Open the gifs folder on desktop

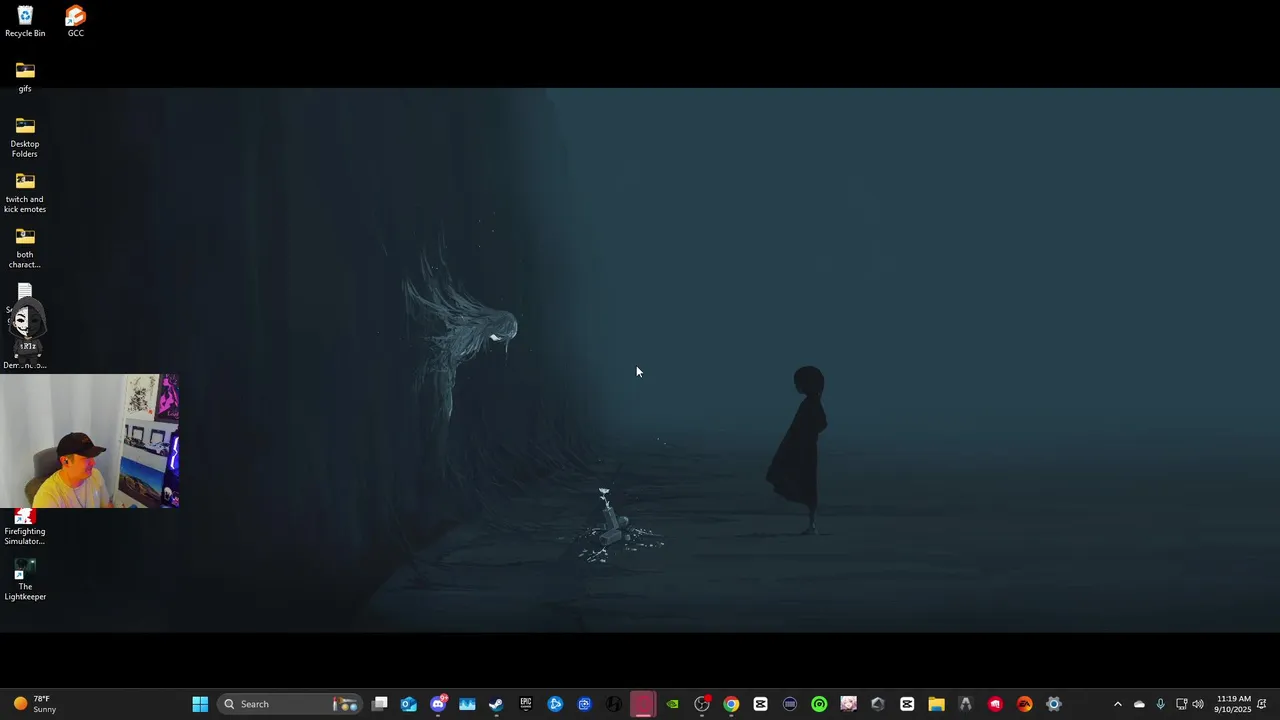click(x=25, y=77)
